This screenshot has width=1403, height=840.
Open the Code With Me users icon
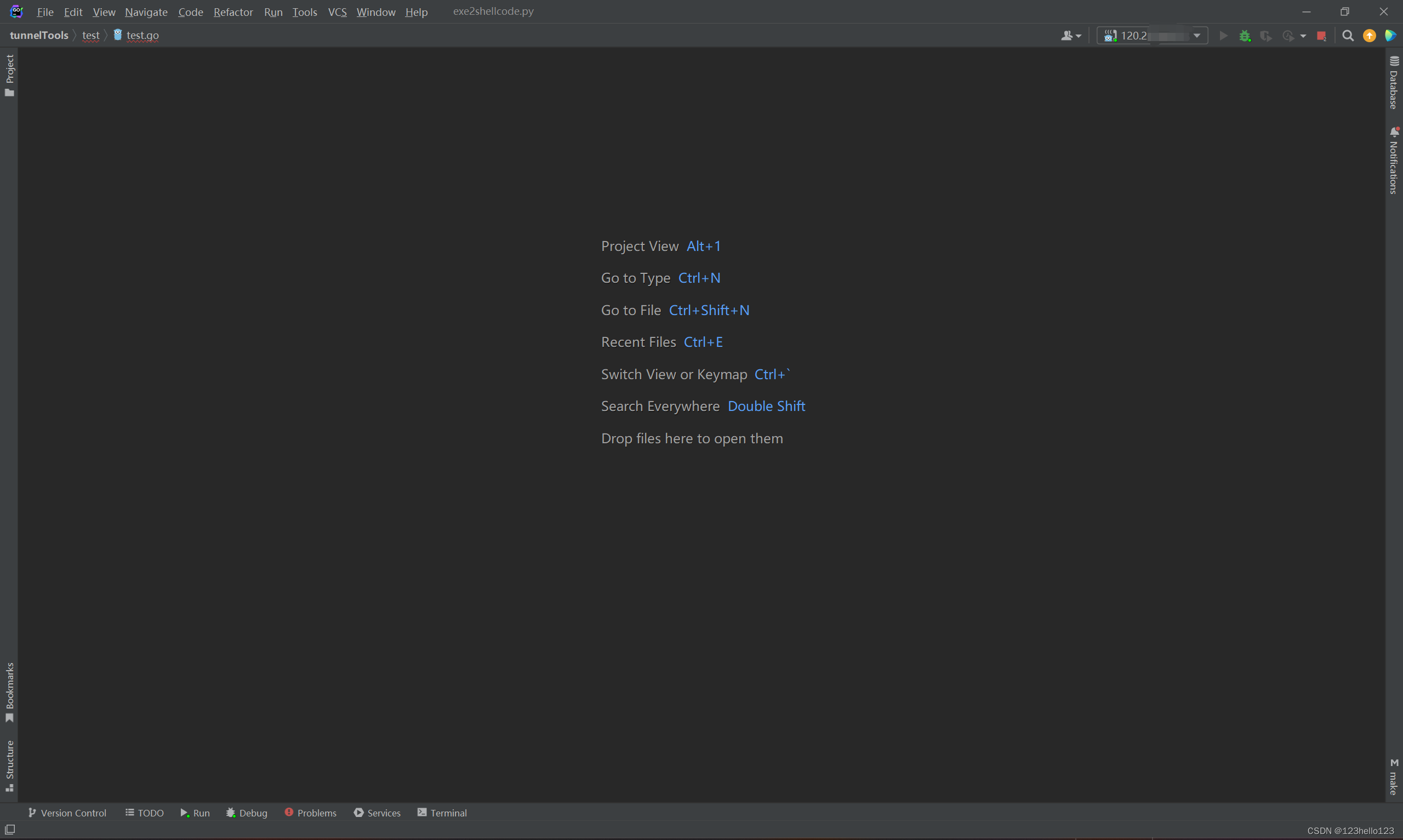pyautogui.click(x=1070, y=36)
